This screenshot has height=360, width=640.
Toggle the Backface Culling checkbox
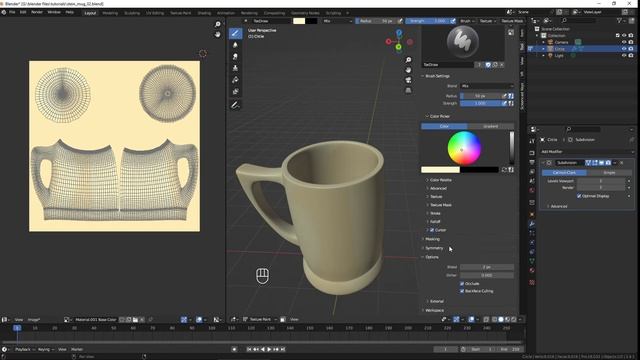[x=462, y=291]
